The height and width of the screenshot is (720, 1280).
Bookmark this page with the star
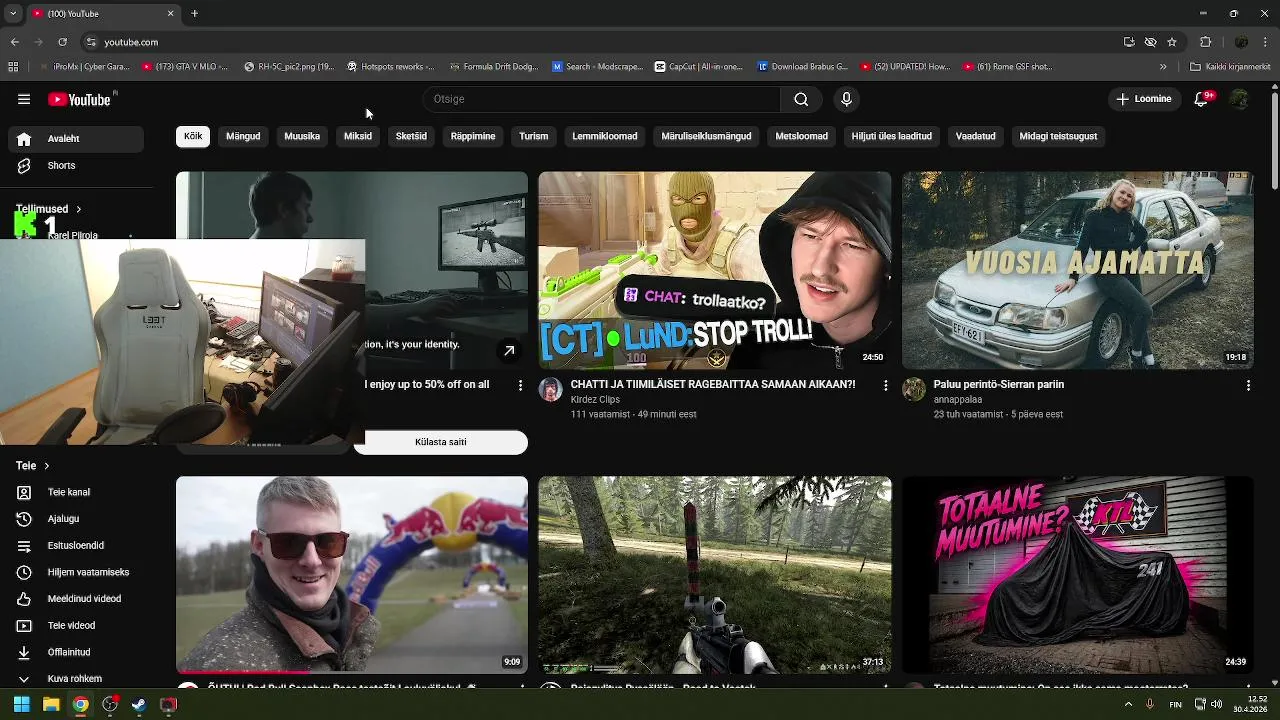click(x=1172, y=42)
